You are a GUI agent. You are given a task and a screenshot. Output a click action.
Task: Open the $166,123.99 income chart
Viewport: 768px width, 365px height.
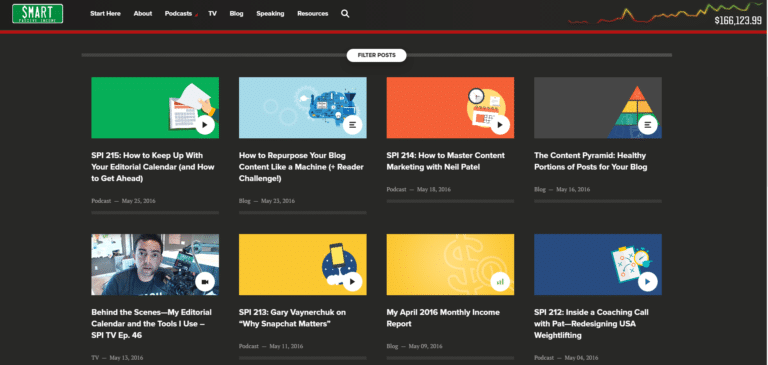pos(666,14)
